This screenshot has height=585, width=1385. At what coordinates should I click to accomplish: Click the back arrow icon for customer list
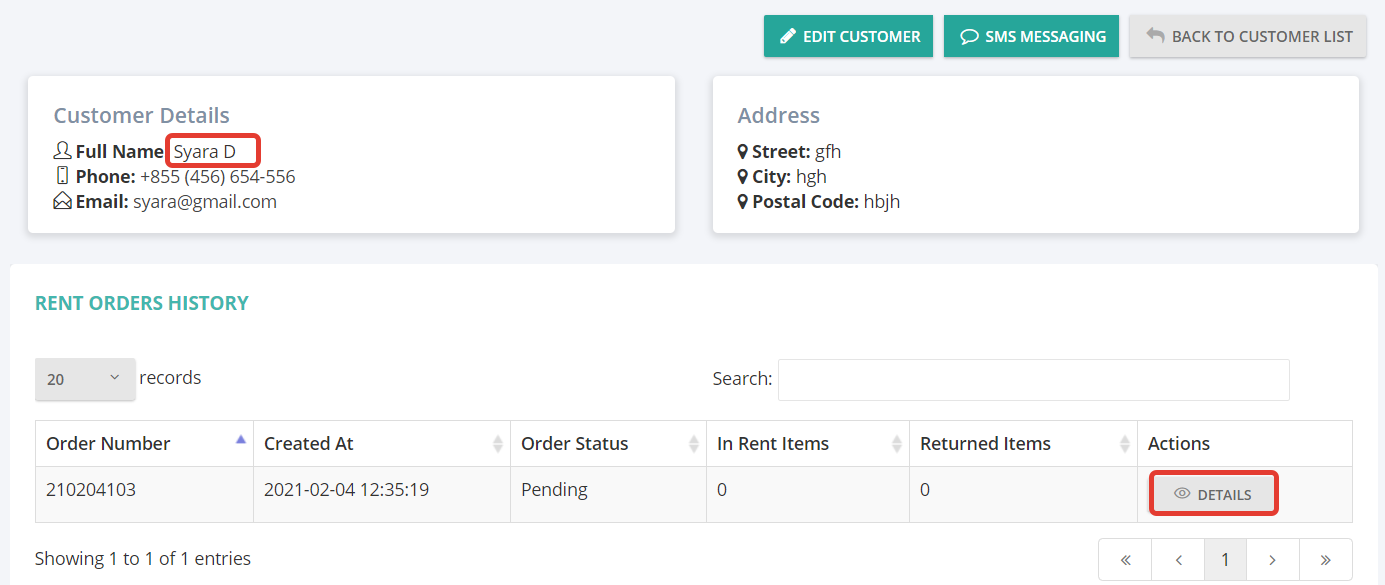(x=1155, y=35)
